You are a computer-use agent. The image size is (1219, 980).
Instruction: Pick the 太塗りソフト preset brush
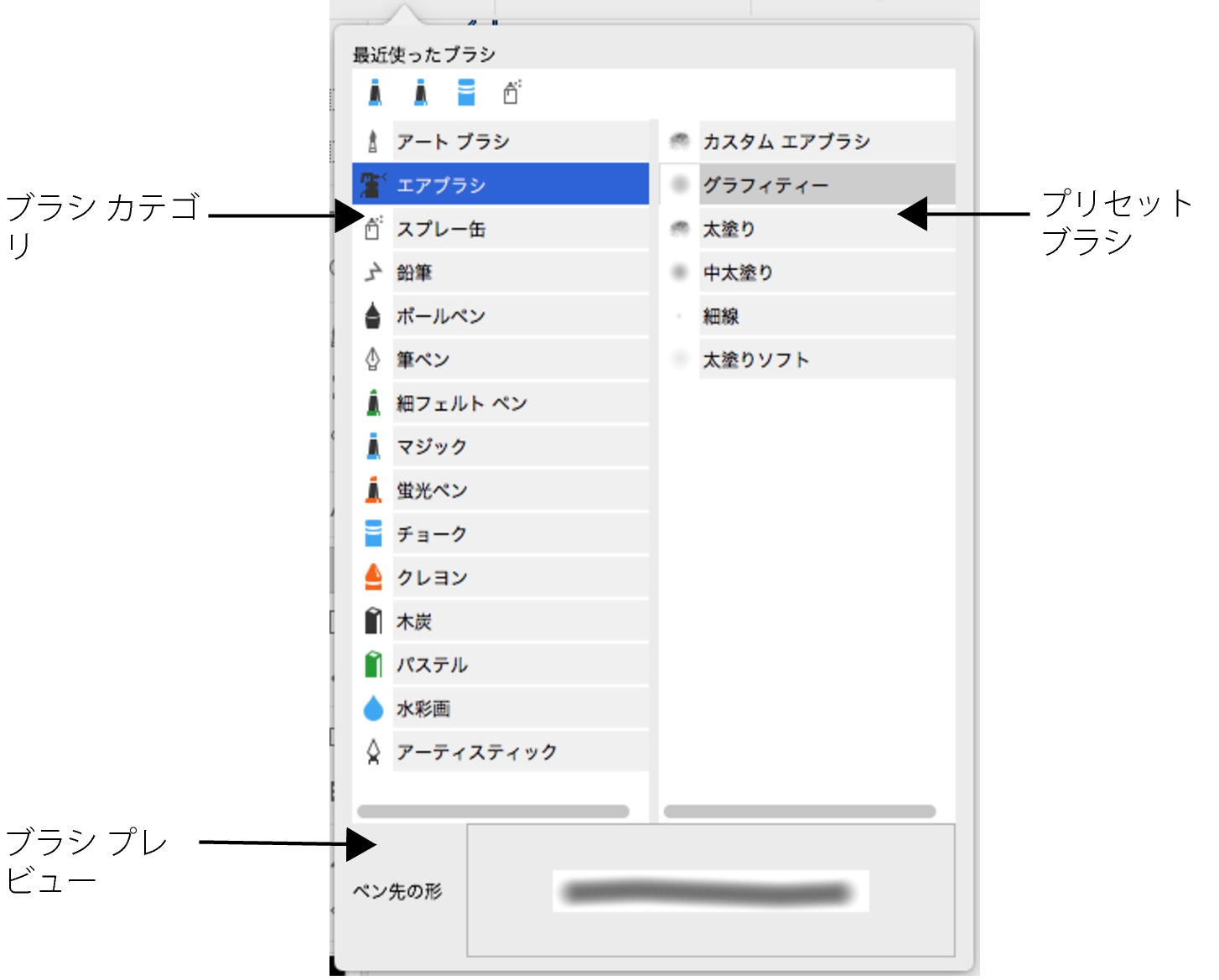coord(826,360)
